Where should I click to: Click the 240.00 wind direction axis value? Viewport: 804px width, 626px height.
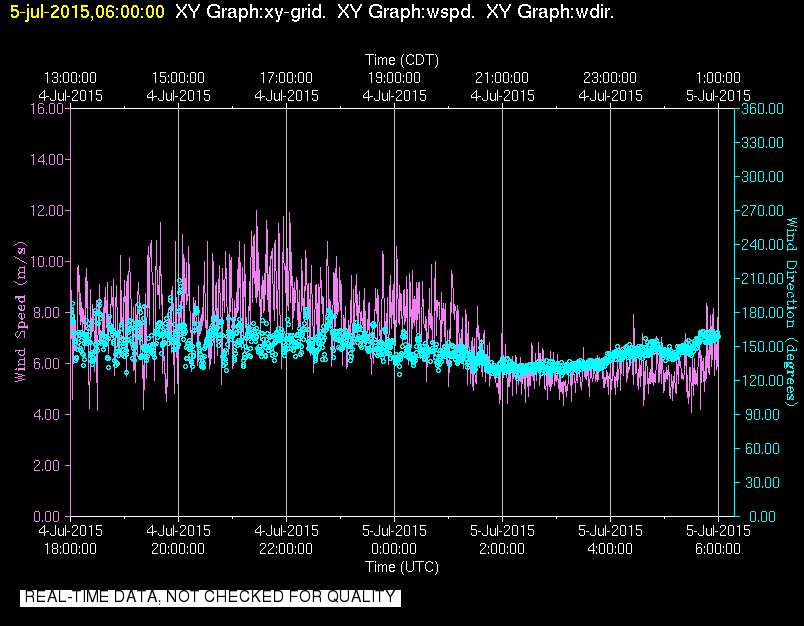[762, 245]
